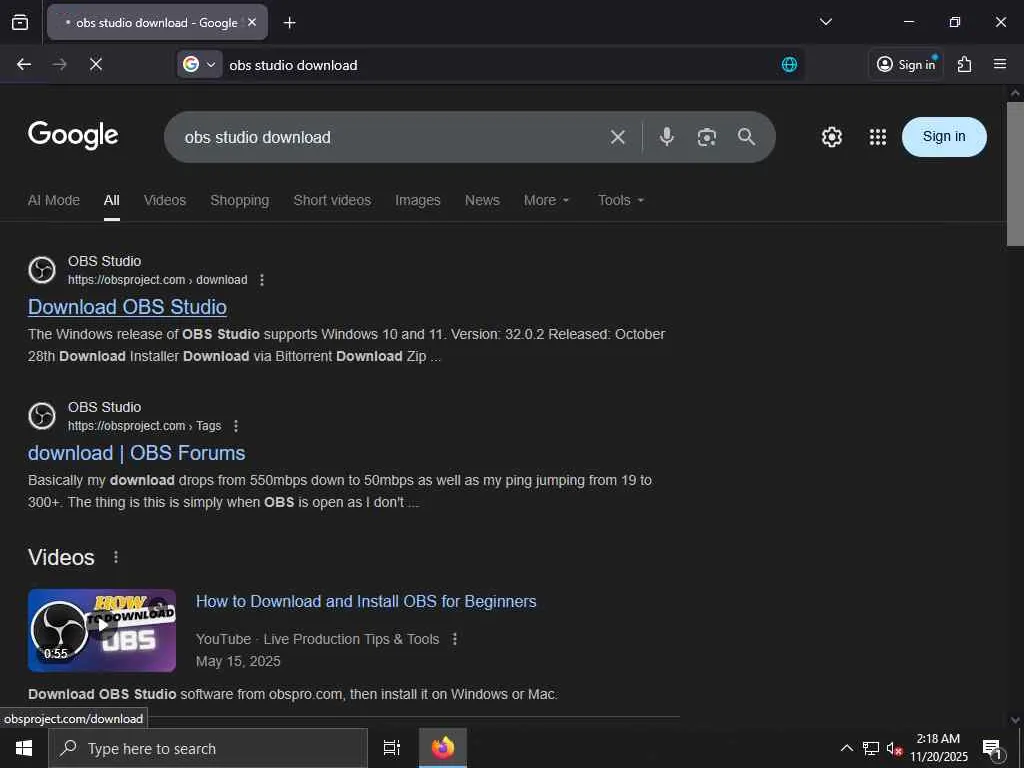Open more options for download result

[x=262, y=280]
